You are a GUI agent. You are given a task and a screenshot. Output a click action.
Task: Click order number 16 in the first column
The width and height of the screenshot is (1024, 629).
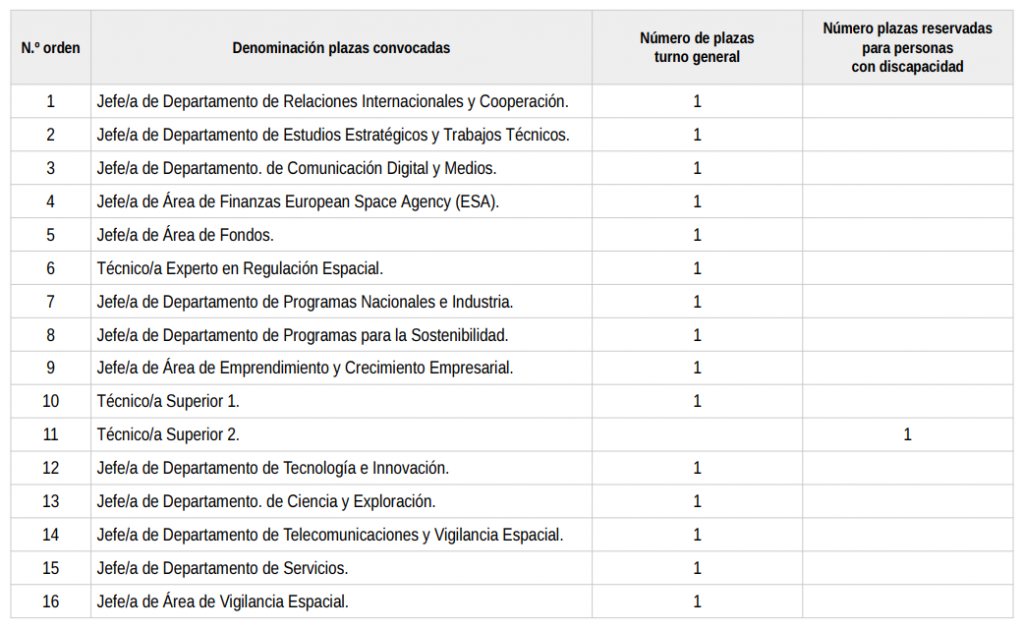point(50,602)
